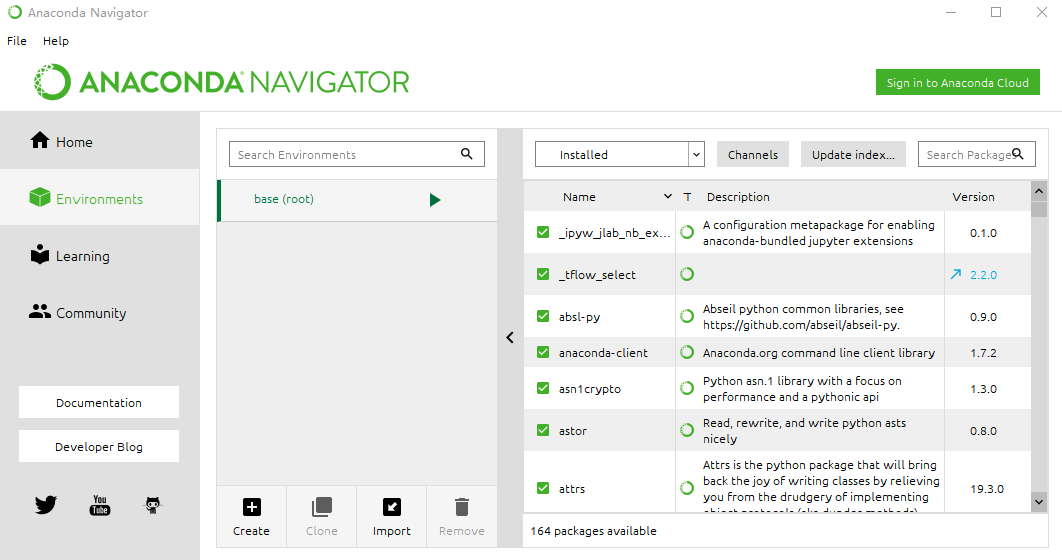
Task: Toggle checkbox for _ipyw_jlab_nb_ex package
Action: pos(543,232)
